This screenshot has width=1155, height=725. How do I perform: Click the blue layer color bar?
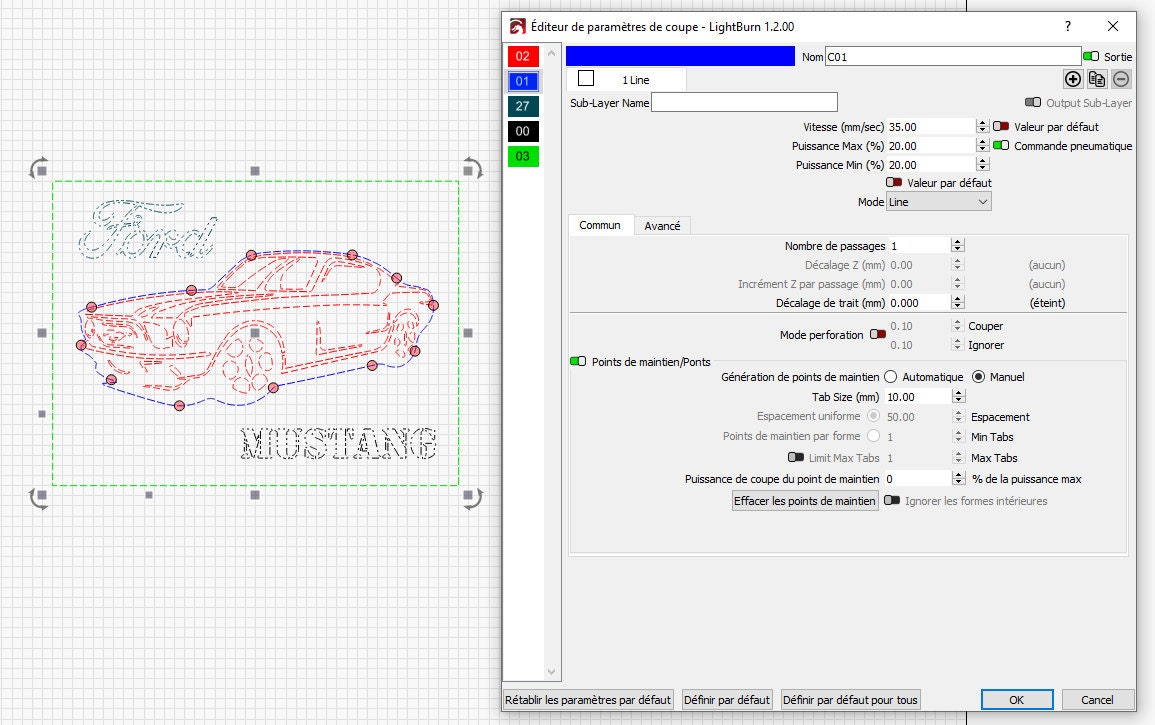(x=680, y=55)
